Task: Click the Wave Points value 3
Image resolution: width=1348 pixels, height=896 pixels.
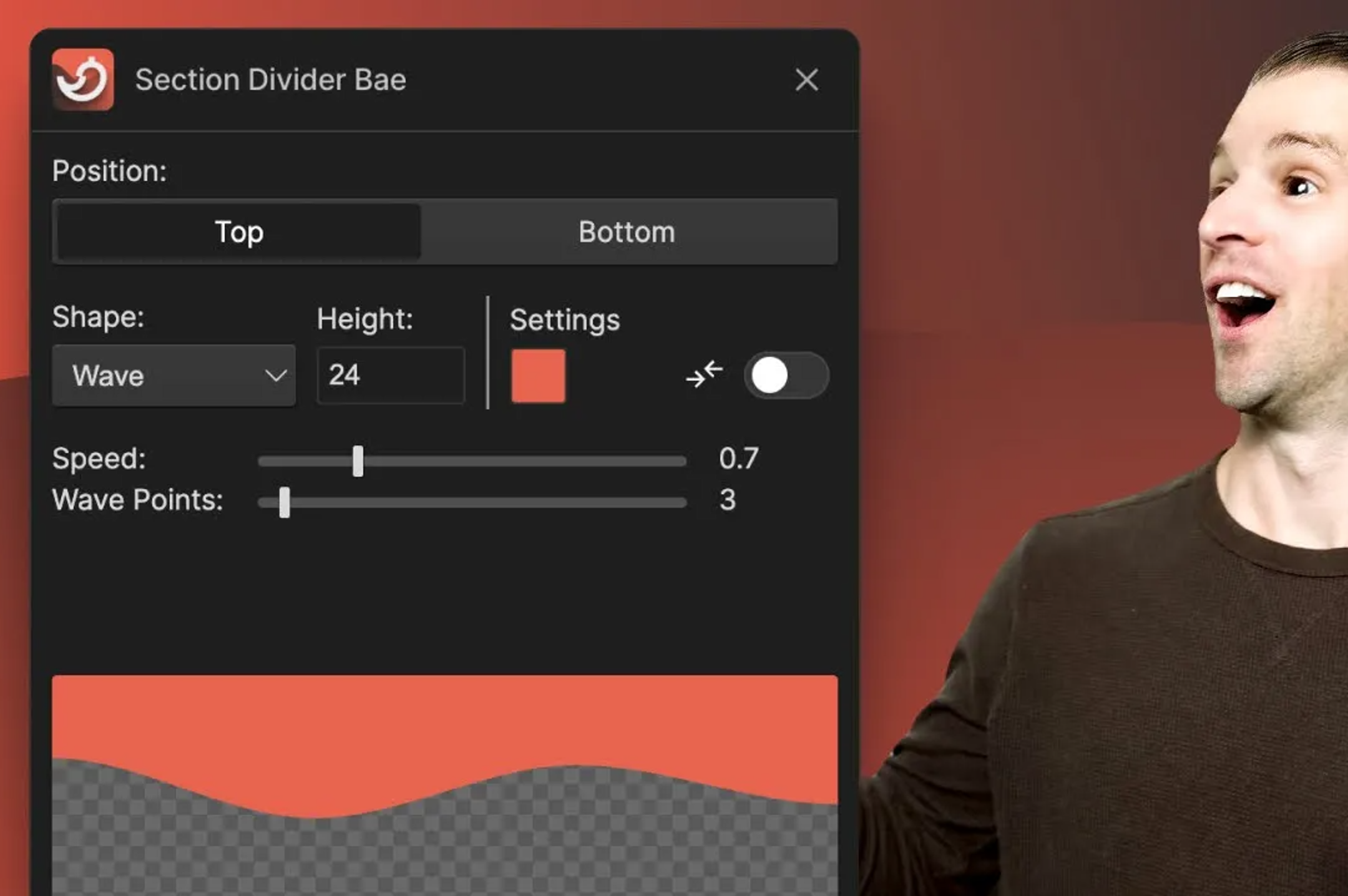Action: pyautogui.click(x=728, y=500)
